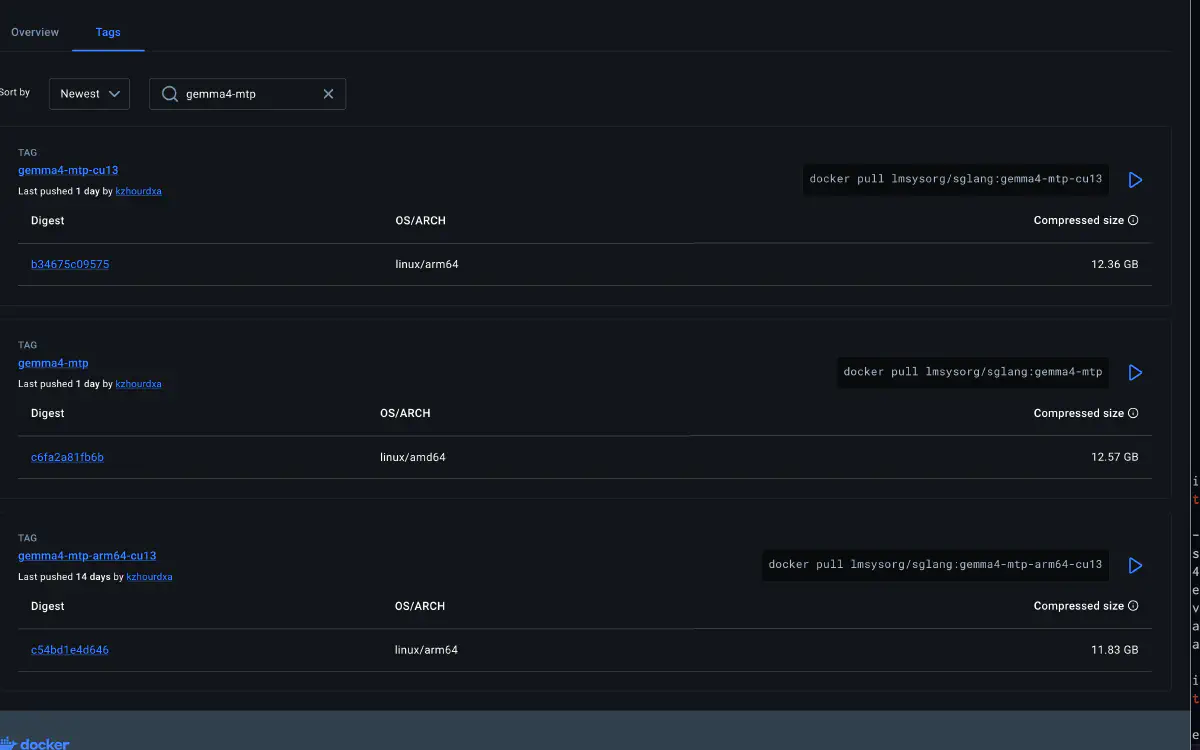Click the 11.83 GB compressed size value
The height and width of the screenshot is (750, 1200).
click(1114, 650)
